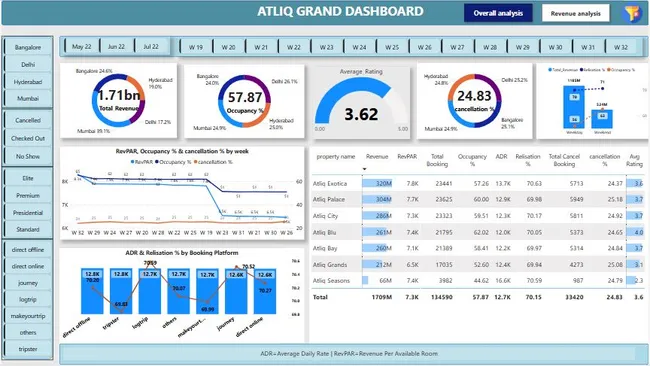The width and height of the screenshot is (650, 366).
Task: Filter by others booking platform
Action: pyautogui.click(x=28, y=332)
